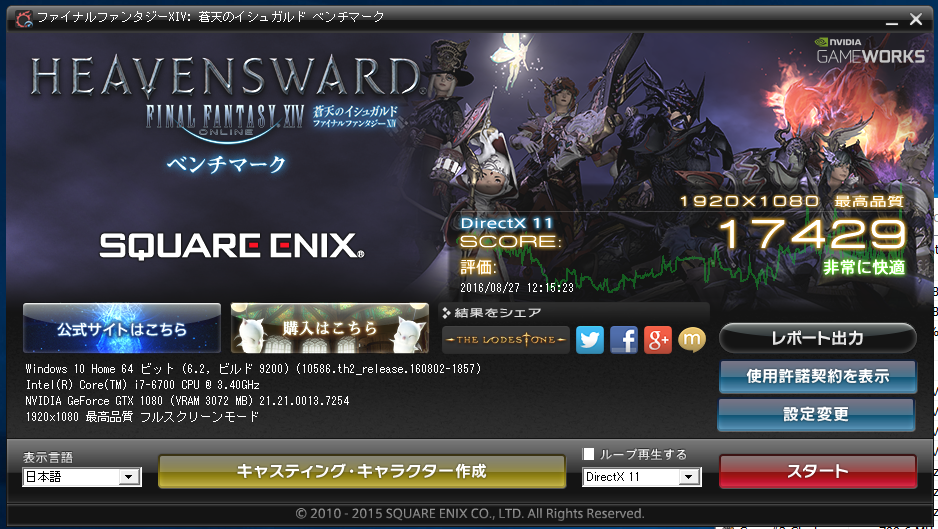The width and height of the screenshot is (938, 529).
Task: Click the 非常に快適 rating text
Action: [864, 267]
